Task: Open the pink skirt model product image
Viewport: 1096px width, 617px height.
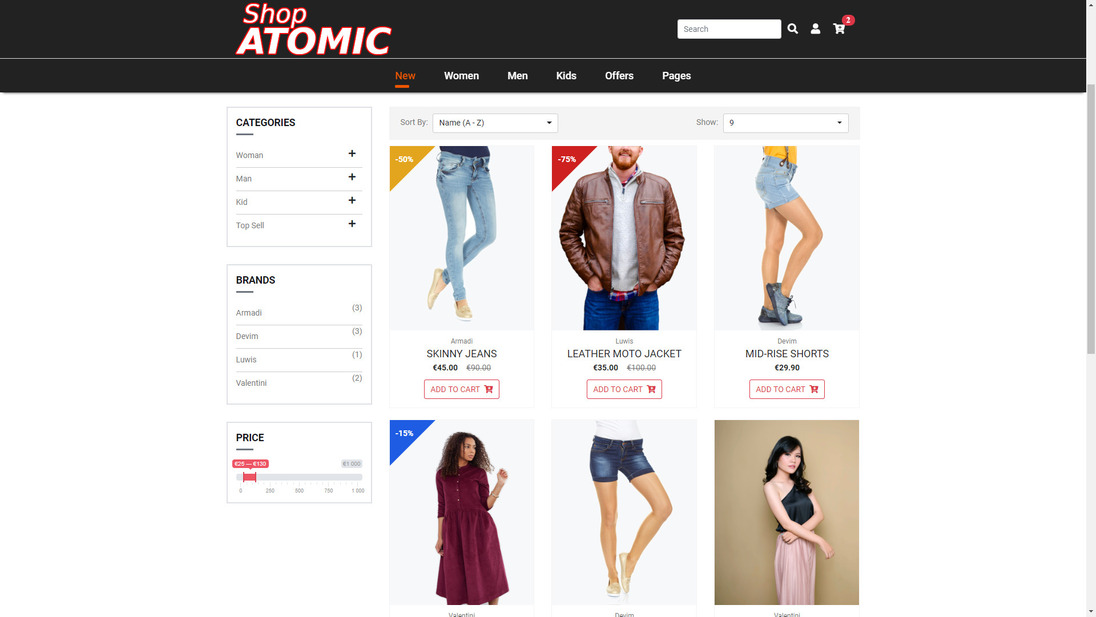Action: pos(786,512)
